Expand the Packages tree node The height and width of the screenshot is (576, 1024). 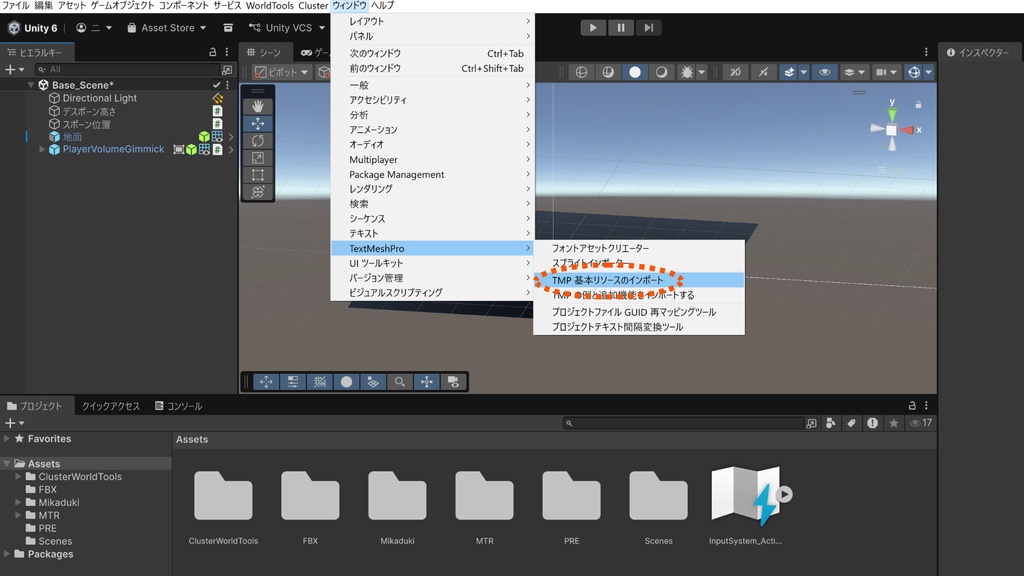(7, 554)
